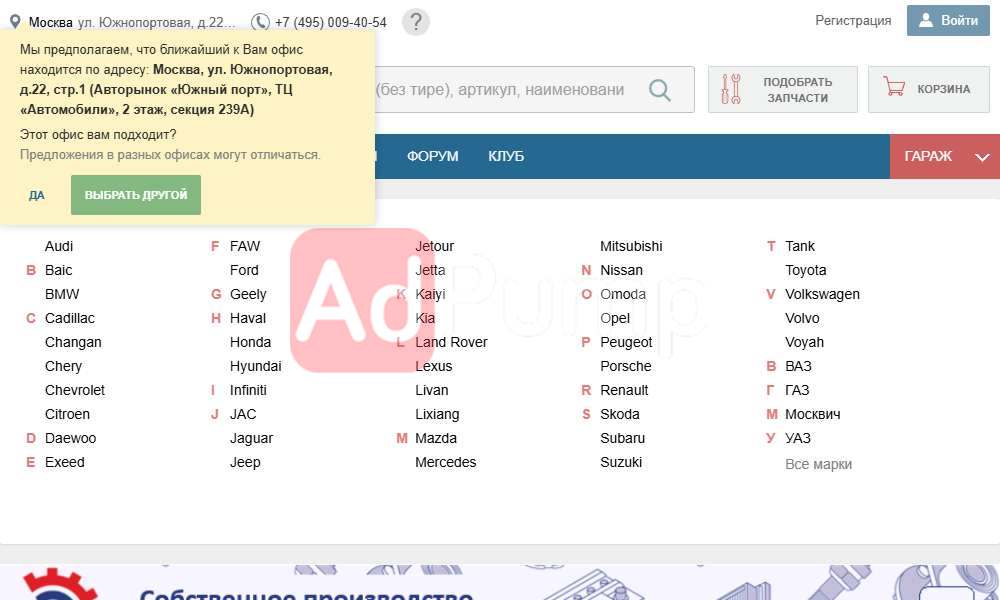Select the Land Rover brand
The width and height of the screenshot is (1000, 600).
click(451, 342)
